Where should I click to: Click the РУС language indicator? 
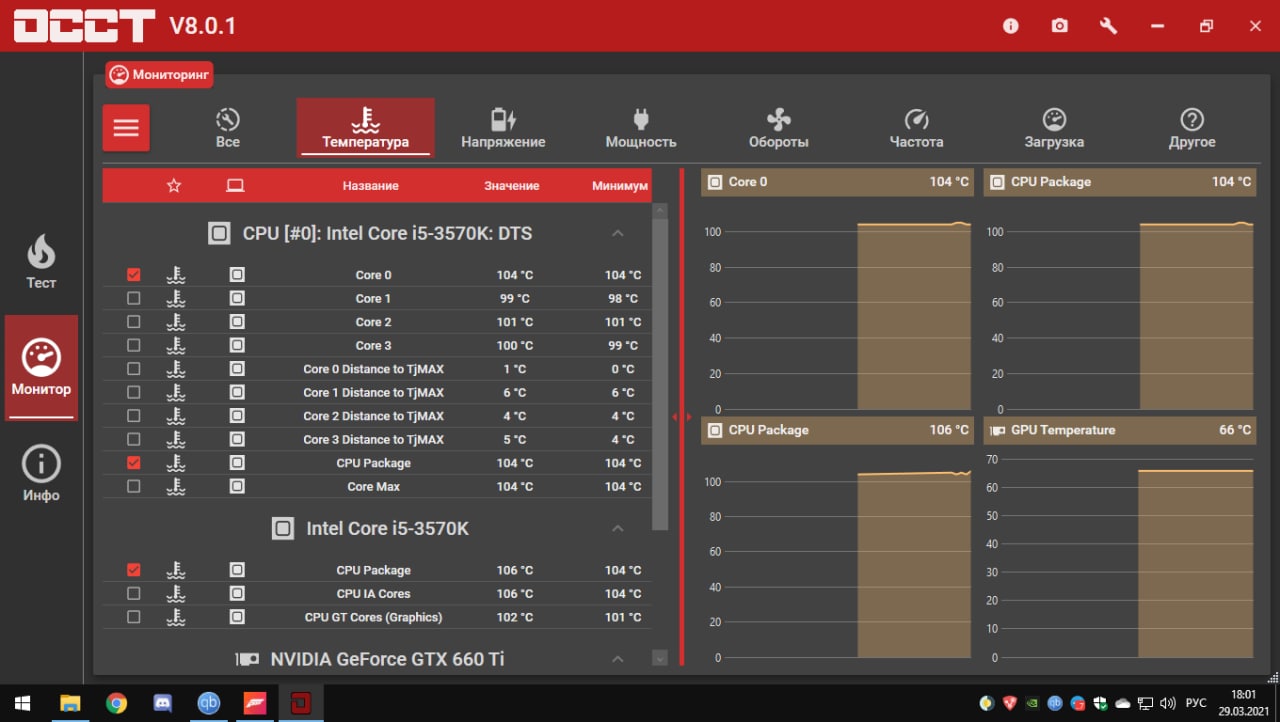(1196, 703)
